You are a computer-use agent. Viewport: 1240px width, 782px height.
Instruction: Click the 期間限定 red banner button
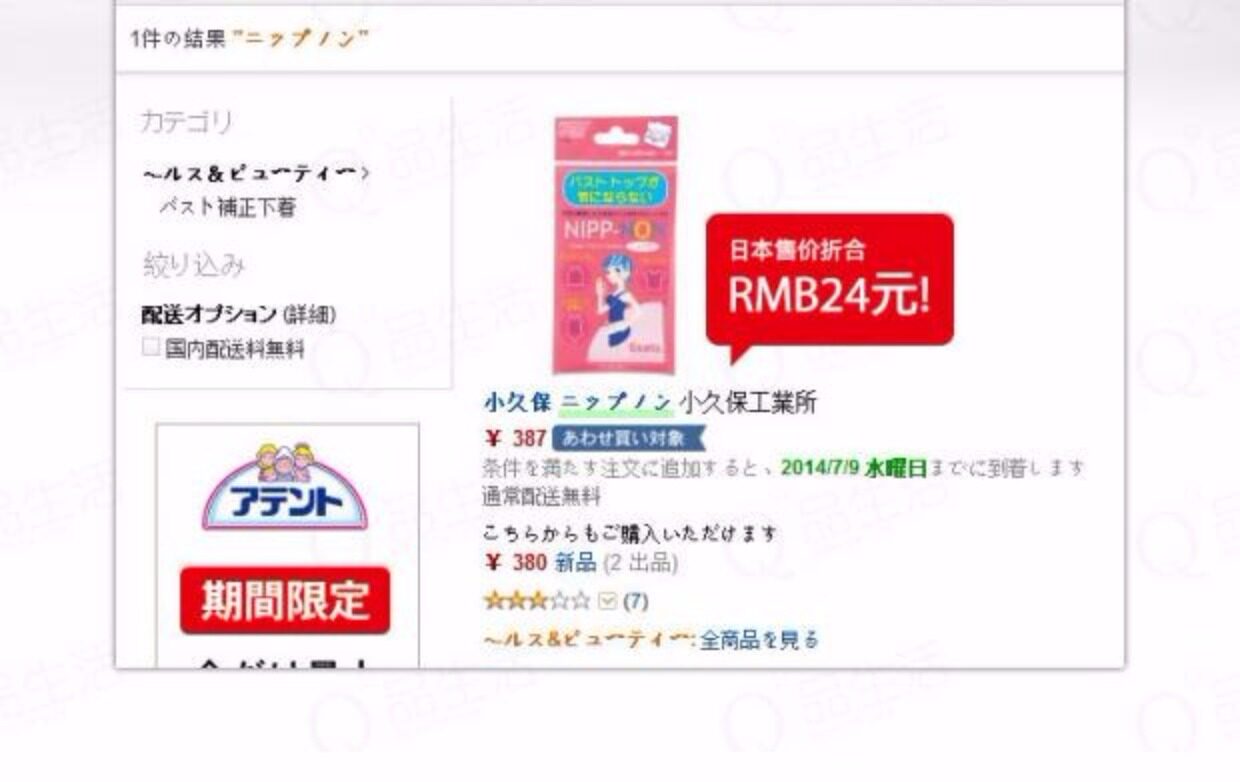pyautogui.click(x=285, y=600)
